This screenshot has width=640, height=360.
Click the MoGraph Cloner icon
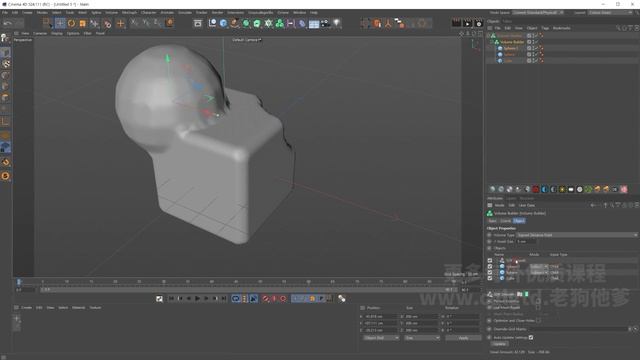coord(268,23)
